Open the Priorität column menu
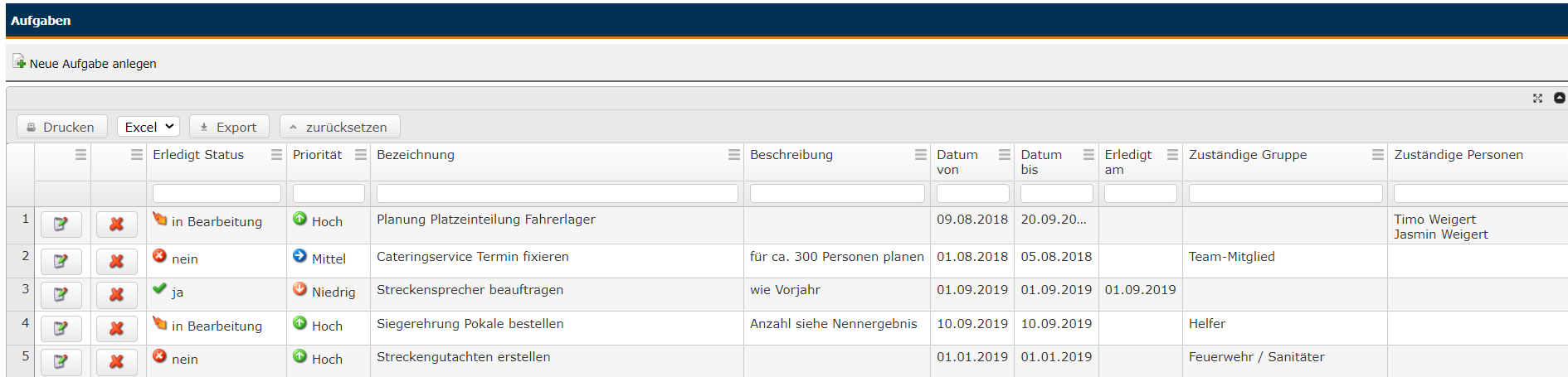1568x377 pixels. pos(360,154)
